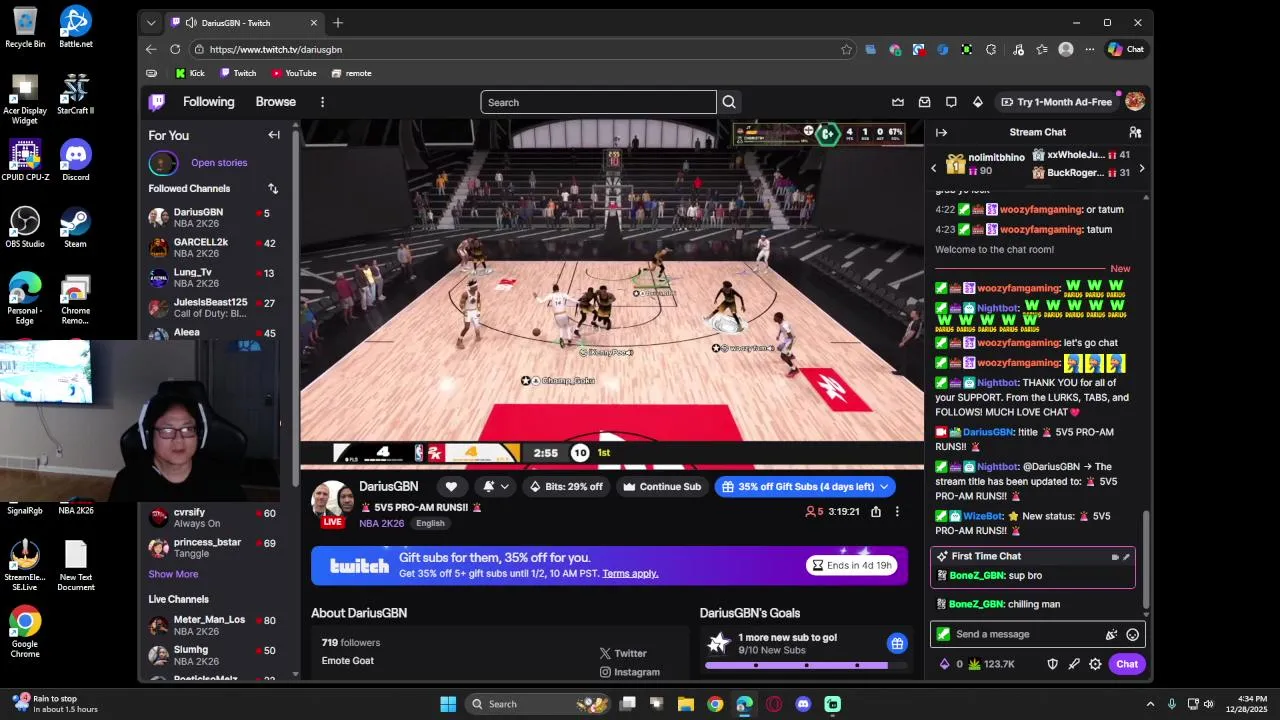The width and height of the screenshot is (1280, 720).
Task: Open JulesIsBeast125 followed channel
Action: click(213, 307)
